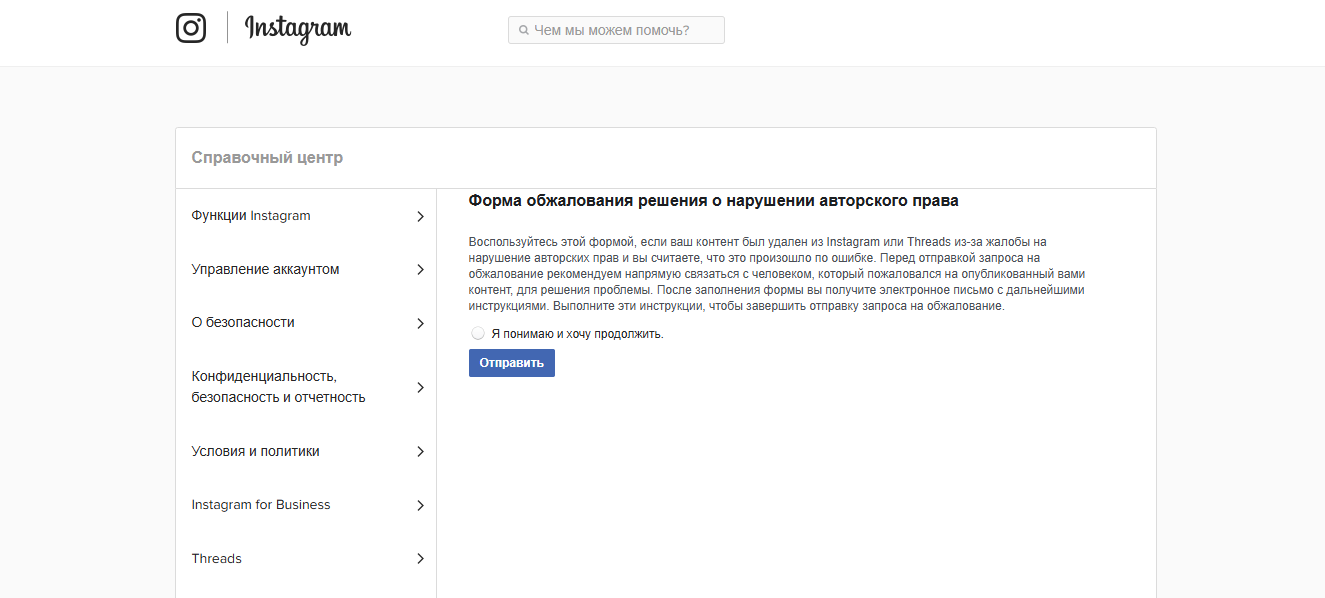Expand the chevron next to О безопасности
The width and height of the screenshot is (1325, 598).
point(420,324)
